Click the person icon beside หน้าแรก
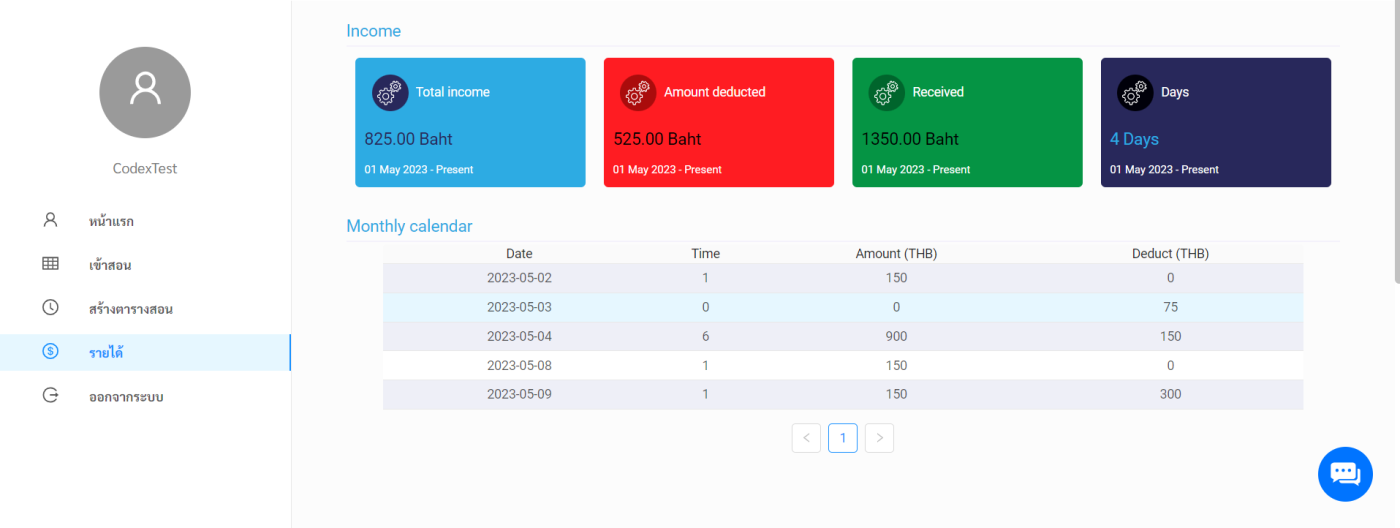Viewport: 1400px width, 528px height. point(50,220)
